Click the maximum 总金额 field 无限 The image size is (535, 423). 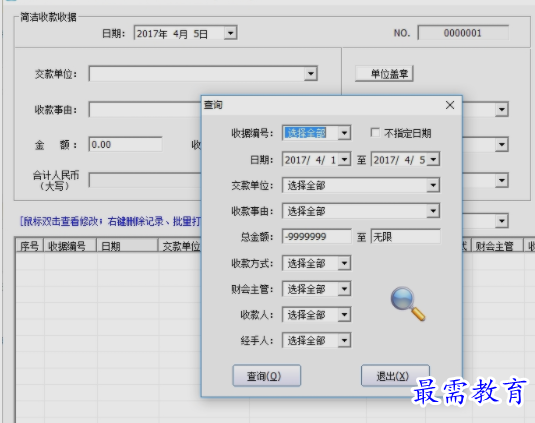406,236
